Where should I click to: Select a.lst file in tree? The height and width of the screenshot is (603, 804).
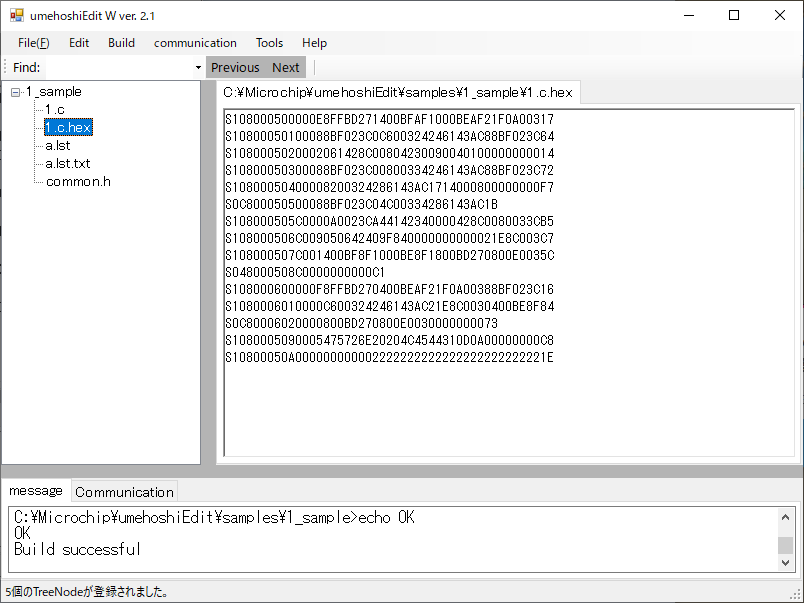pyautogui.click(x=58, y=146)
